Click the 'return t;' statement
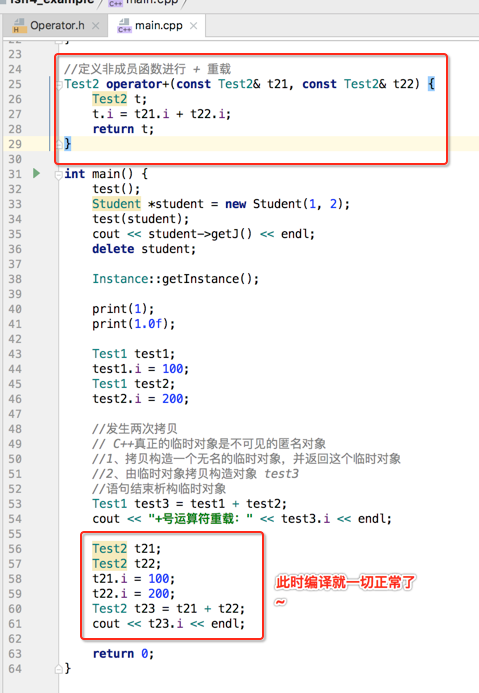The image size is (479, 693). pyautogui.click(x=123, y=129)
